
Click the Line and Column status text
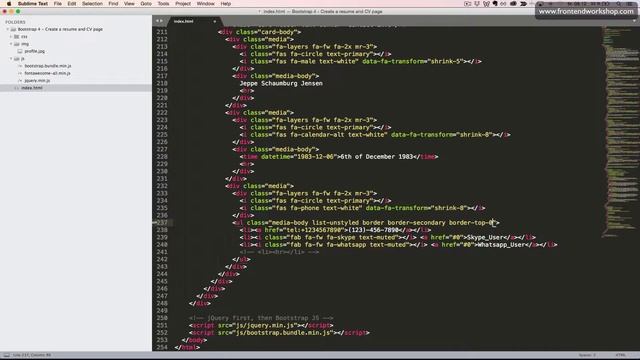pos(32,356)
